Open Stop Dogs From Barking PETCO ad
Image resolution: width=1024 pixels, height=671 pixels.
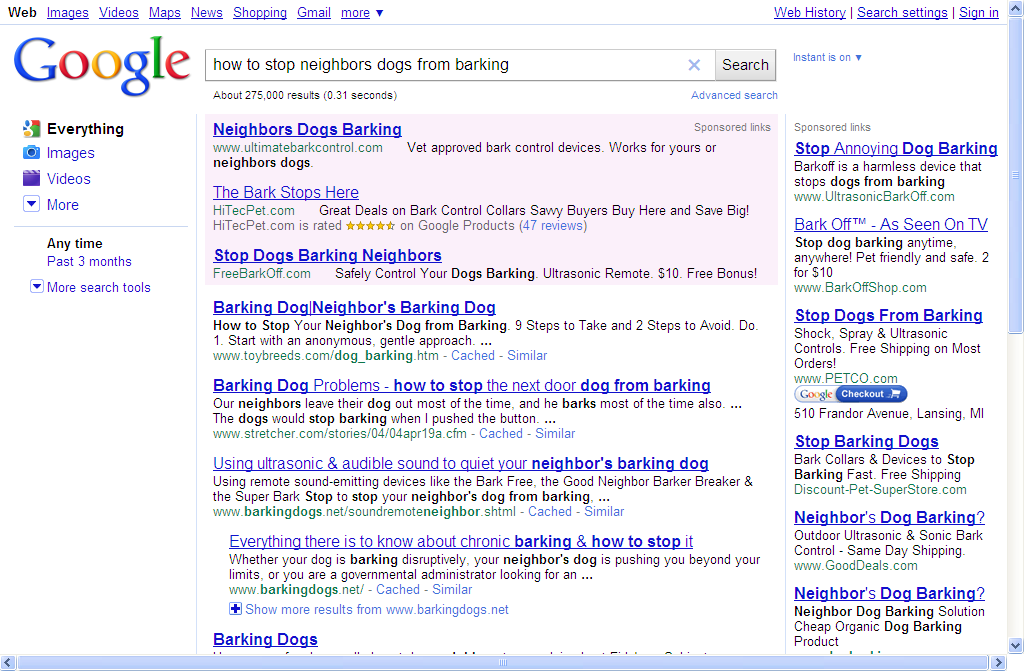(889, 316)
